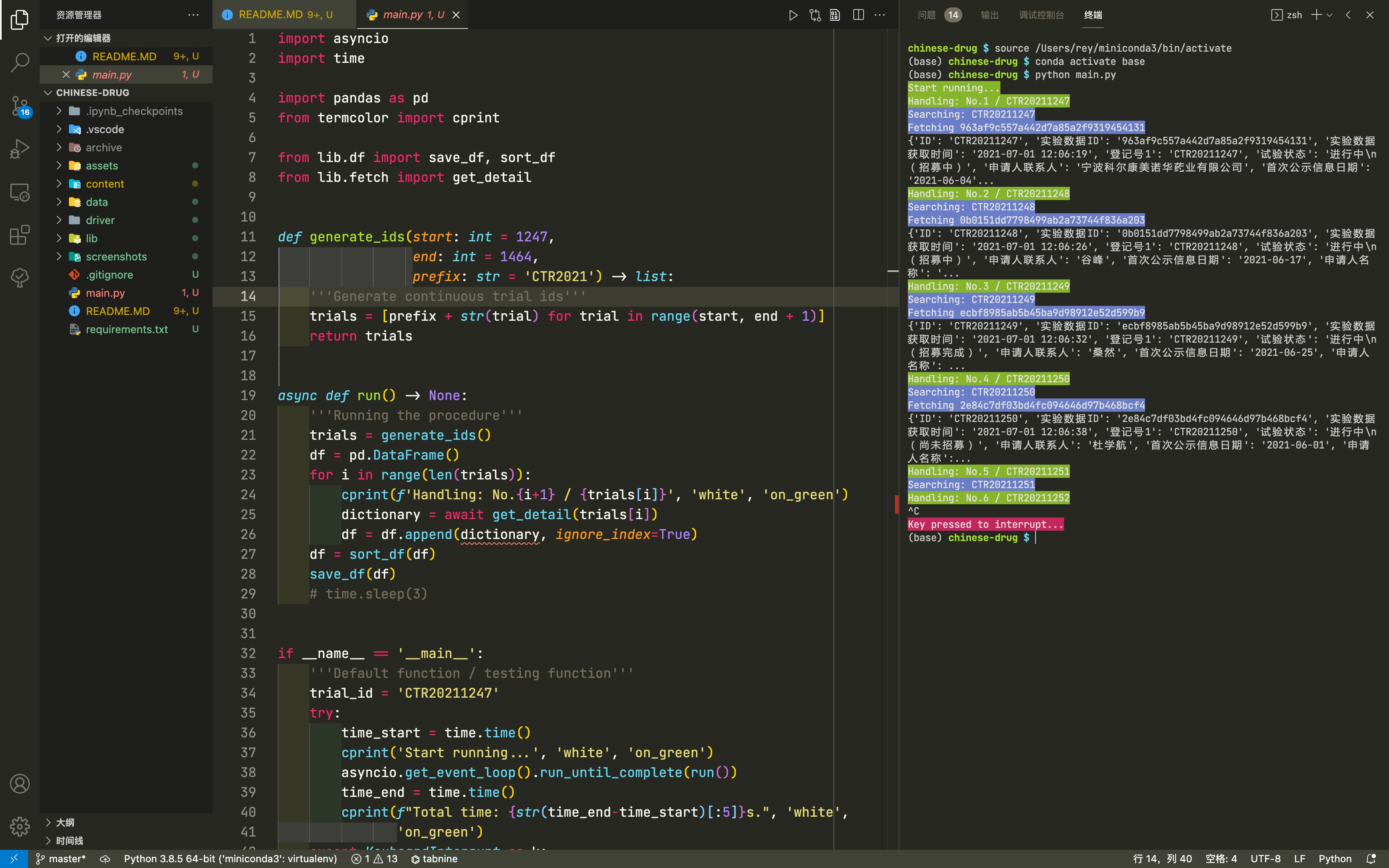Screen dimensions: 1389x868
Task: Open the Test view in activity bar
Action: (x=19, y=277)
